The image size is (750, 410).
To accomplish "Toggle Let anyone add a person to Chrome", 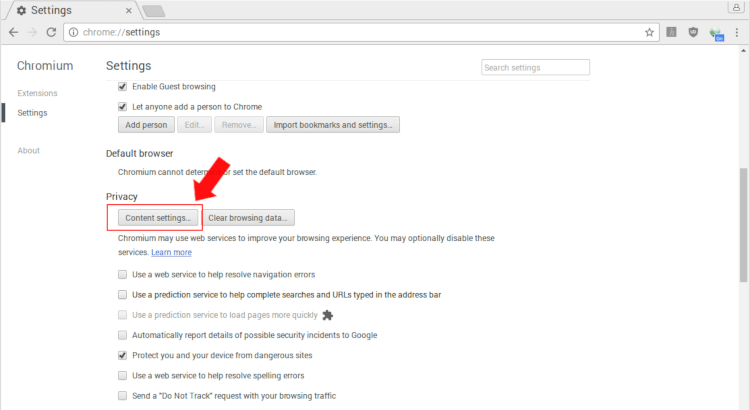I will [122, 107].
